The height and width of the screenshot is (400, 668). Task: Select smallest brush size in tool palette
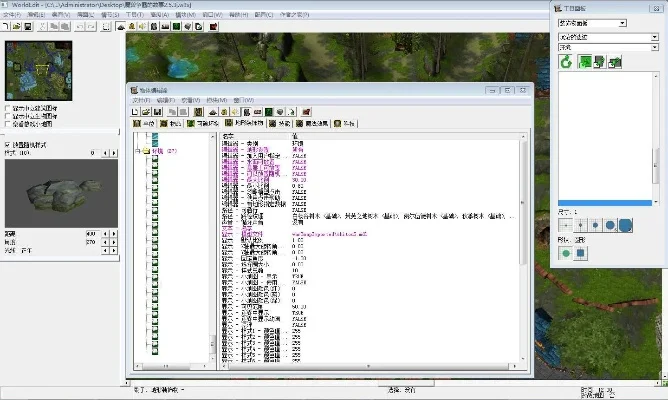tap(566, 225)
